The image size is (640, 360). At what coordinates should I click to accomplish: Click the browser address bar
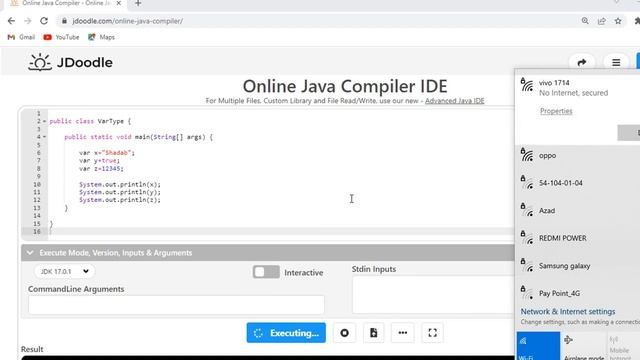[318, 21]
